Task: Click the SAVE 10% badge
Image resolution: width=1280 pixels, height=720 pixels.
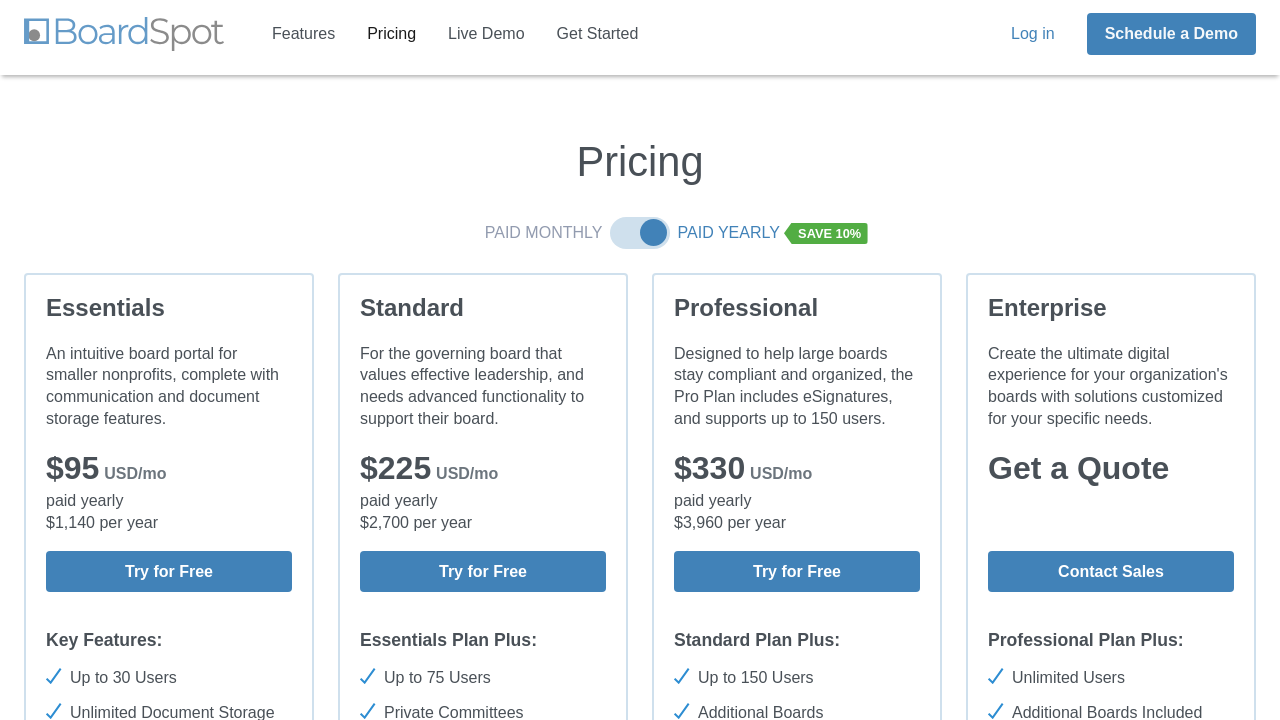Action: pyautogui.click(x=828, y=234)
